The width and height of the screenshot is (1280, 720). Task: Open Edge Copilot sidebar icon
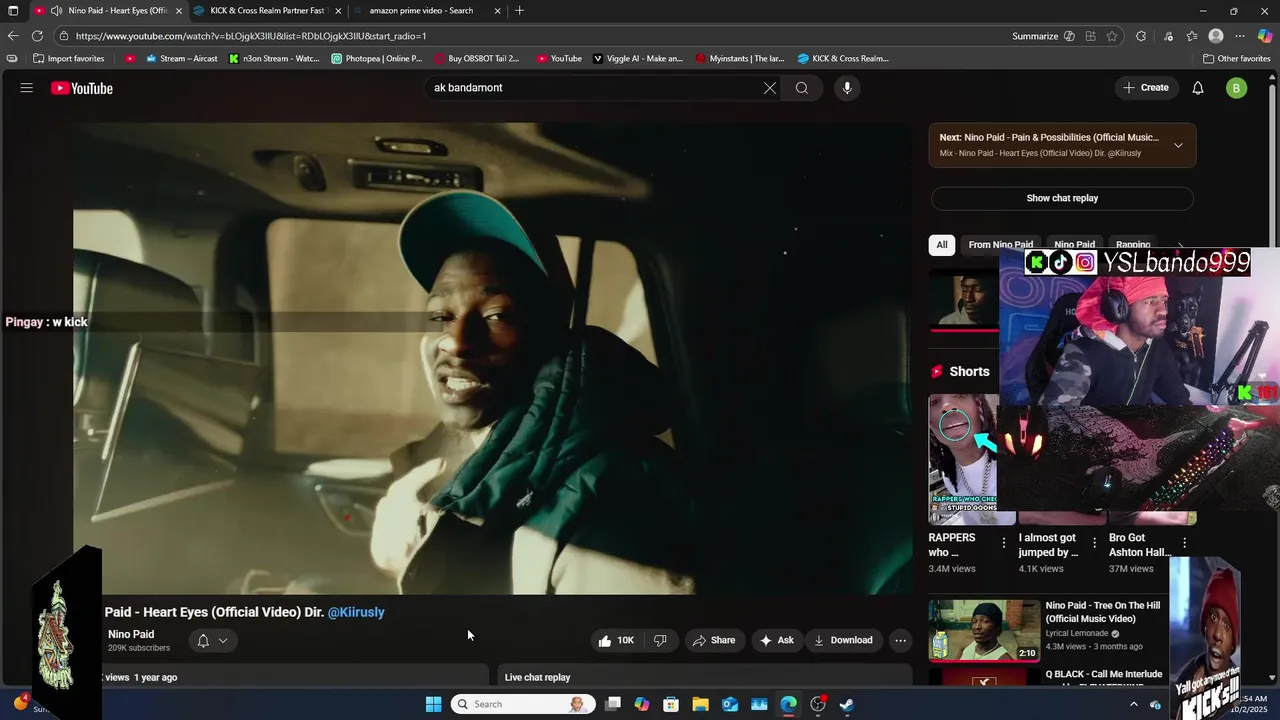[1264, 36]
